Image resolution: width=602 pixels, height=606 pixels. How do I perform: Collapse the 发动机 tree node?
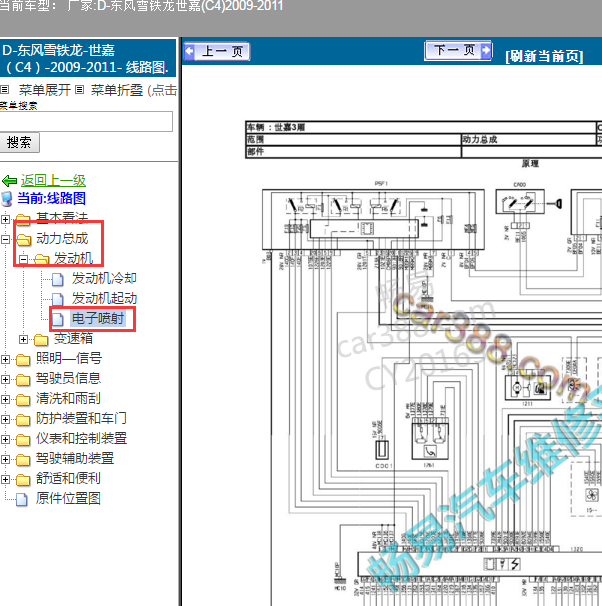pyautogui.click(x=23, y=259)
